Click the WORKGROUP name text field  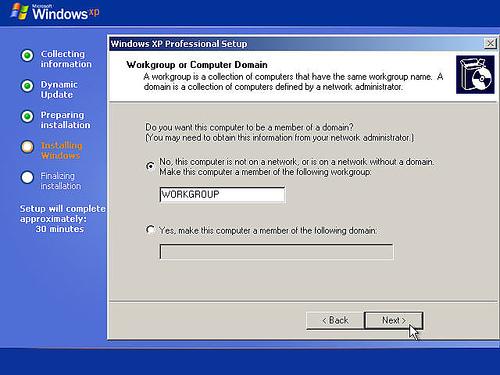[x=222, y=194]
